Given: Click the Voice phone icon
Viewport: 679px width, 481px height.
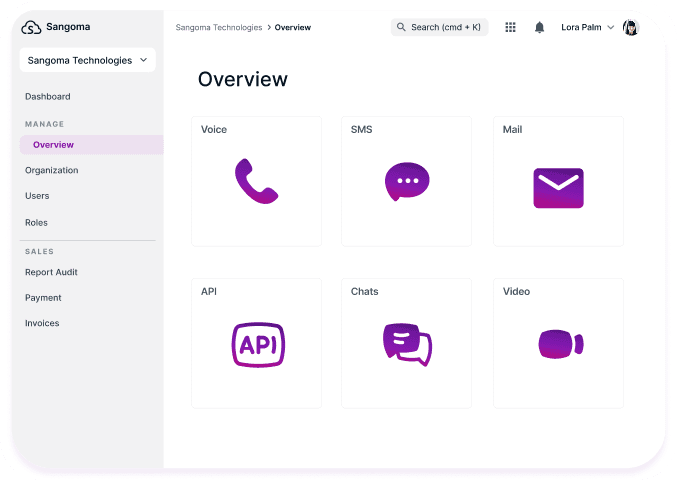Looking at the screenshot, I should pyautogui.click(x=256, y=181).
